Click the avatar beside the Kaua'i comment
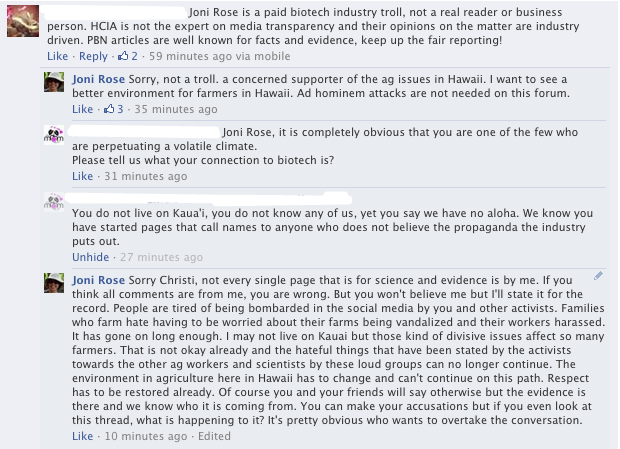The height and width of the screenshot is (449, 620). pyautogui.click(x=56, y=205)
